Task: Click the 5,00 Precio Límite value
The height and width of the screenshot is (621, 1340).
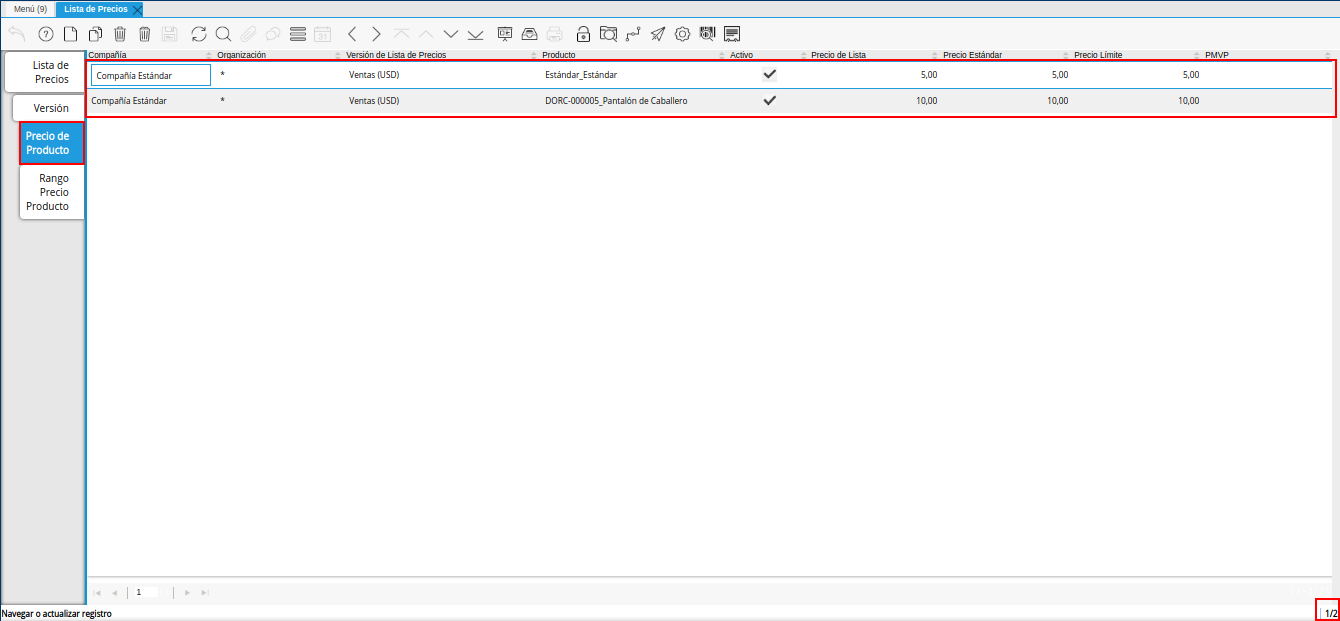Action: click(x=1191, y=75)
